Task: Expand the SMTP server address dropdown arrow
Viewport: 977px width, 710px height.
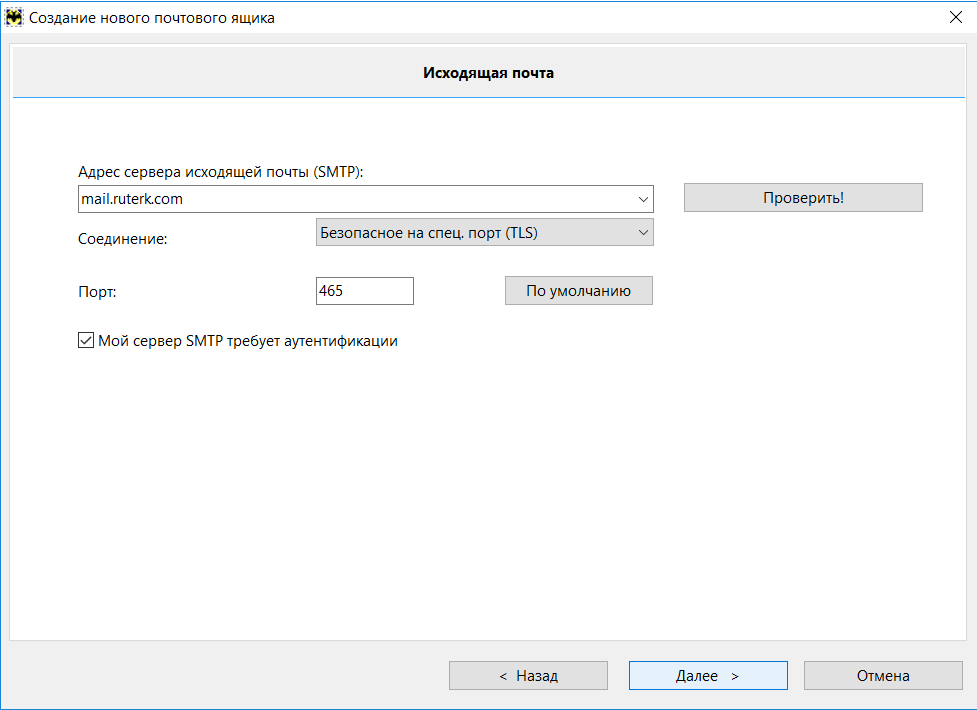Action: pos(643,199)
